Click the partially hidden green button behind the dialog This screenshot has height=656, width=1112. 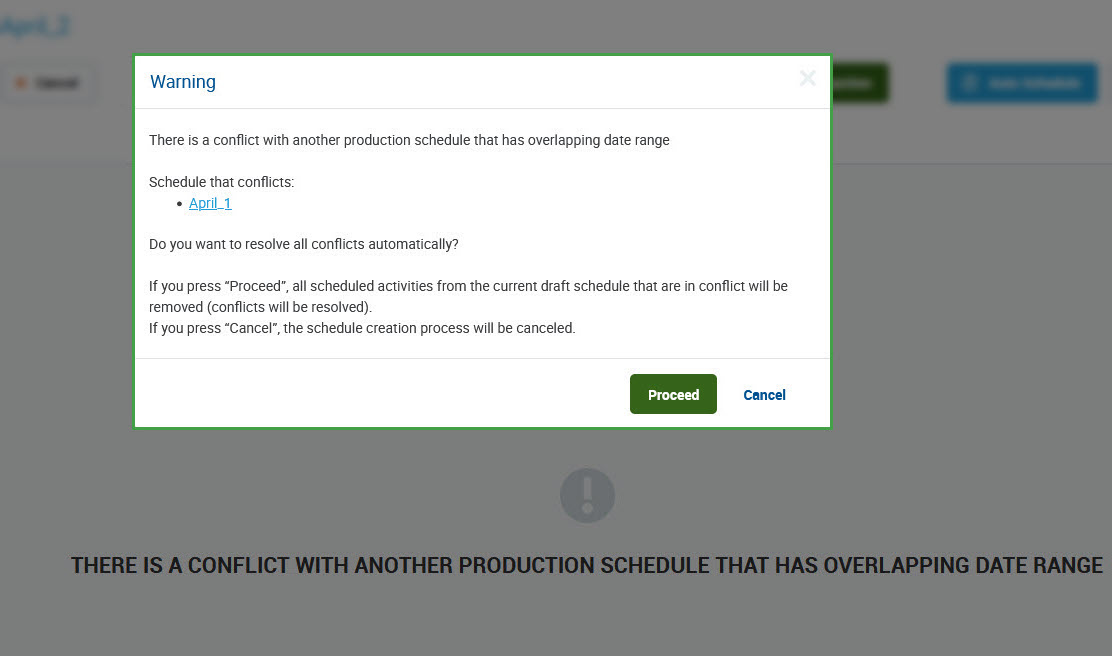click(860, 84)
